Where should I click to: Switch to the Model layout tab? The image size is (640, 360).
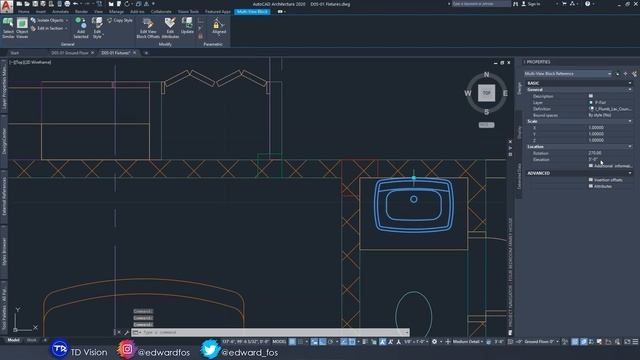coord(13,340)
